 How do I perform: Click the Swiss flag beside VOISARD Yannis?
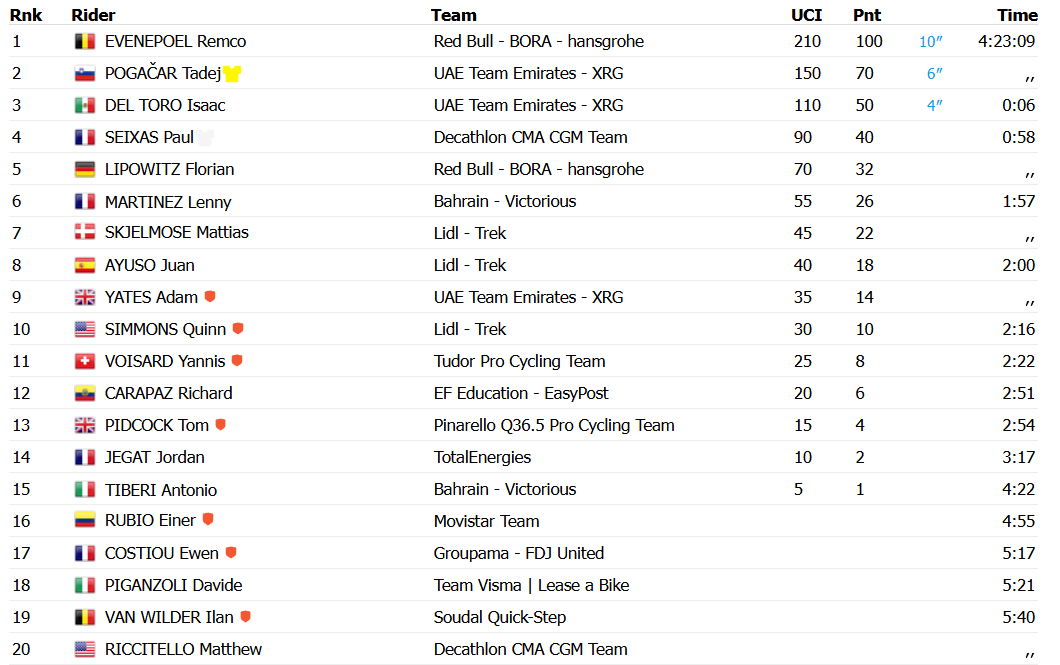(x=85, y=362)
